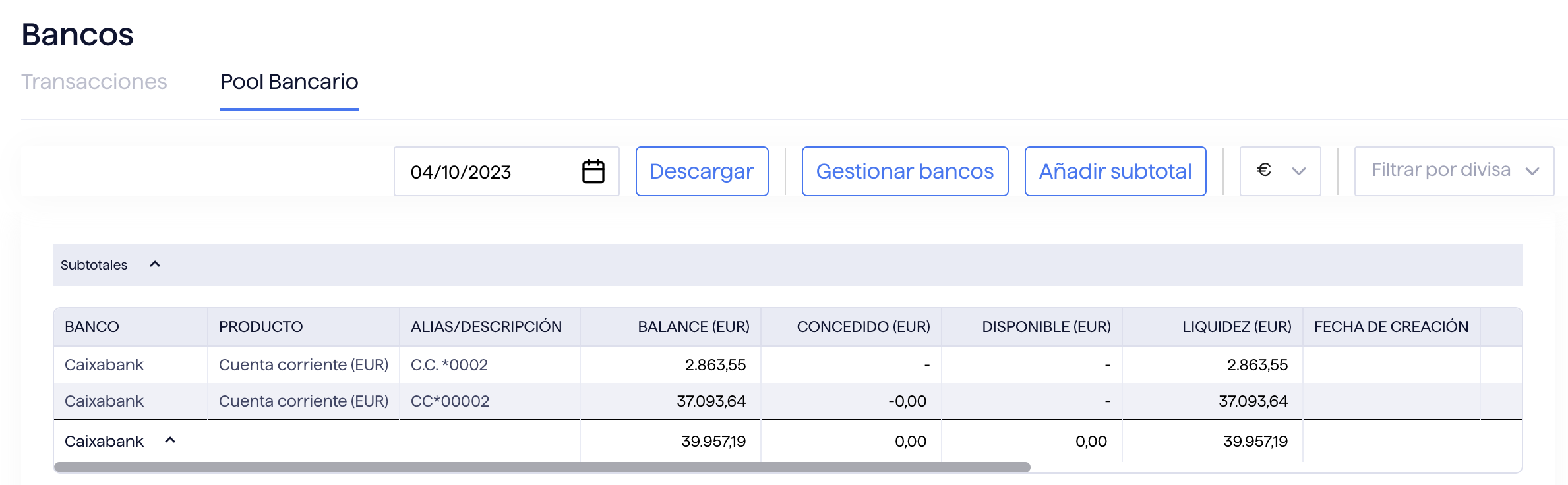Click the BALANCE (EUR) column header
This screenshot has height=485, width=1568.
point(693,327)
